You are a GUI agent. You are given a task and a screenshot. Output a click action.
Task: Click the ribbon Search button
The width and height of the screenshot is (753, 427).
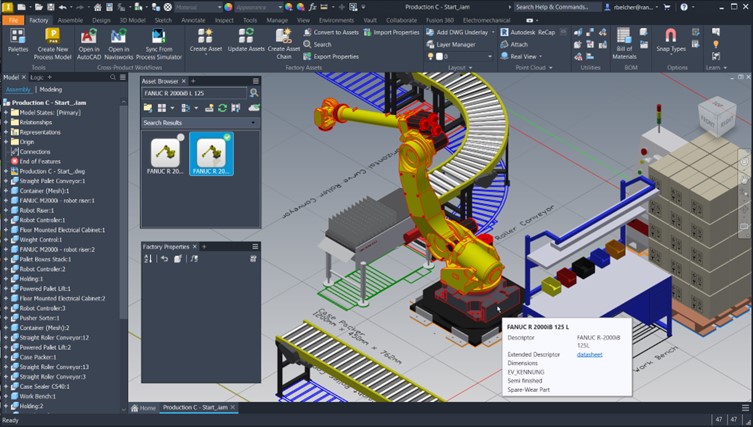tap(317, 44)
